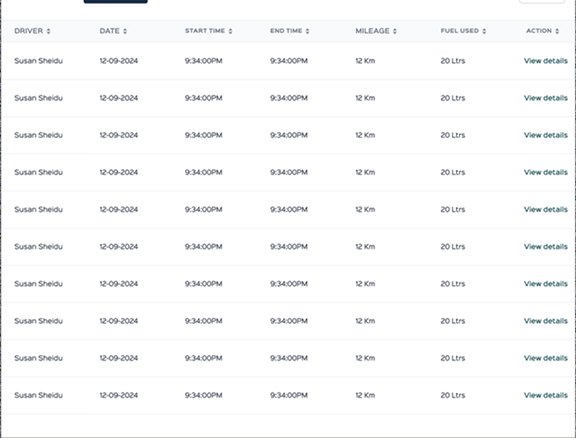Viewport: 576px width, 438px height.
Task: Toggle sorting on Start Time column
Action: 230,31
